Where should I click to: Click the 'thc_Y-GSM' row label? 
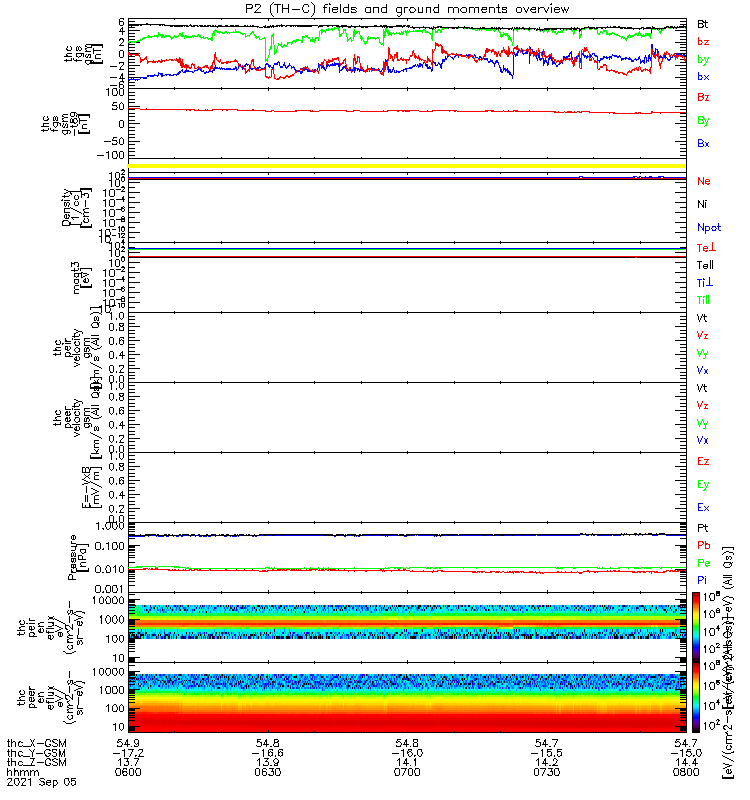[37, 753]
